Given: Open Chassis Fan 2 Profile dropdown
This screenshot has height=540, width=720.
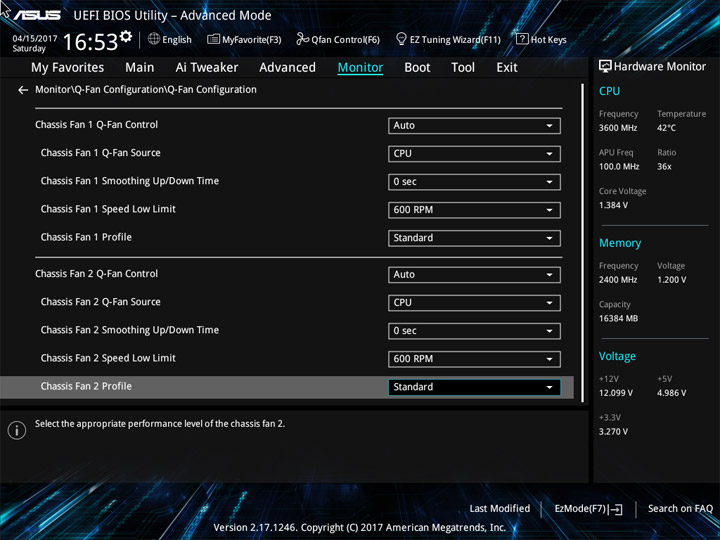Looking at the screenshot, I should pyautogui.click(x=474, y=387).
